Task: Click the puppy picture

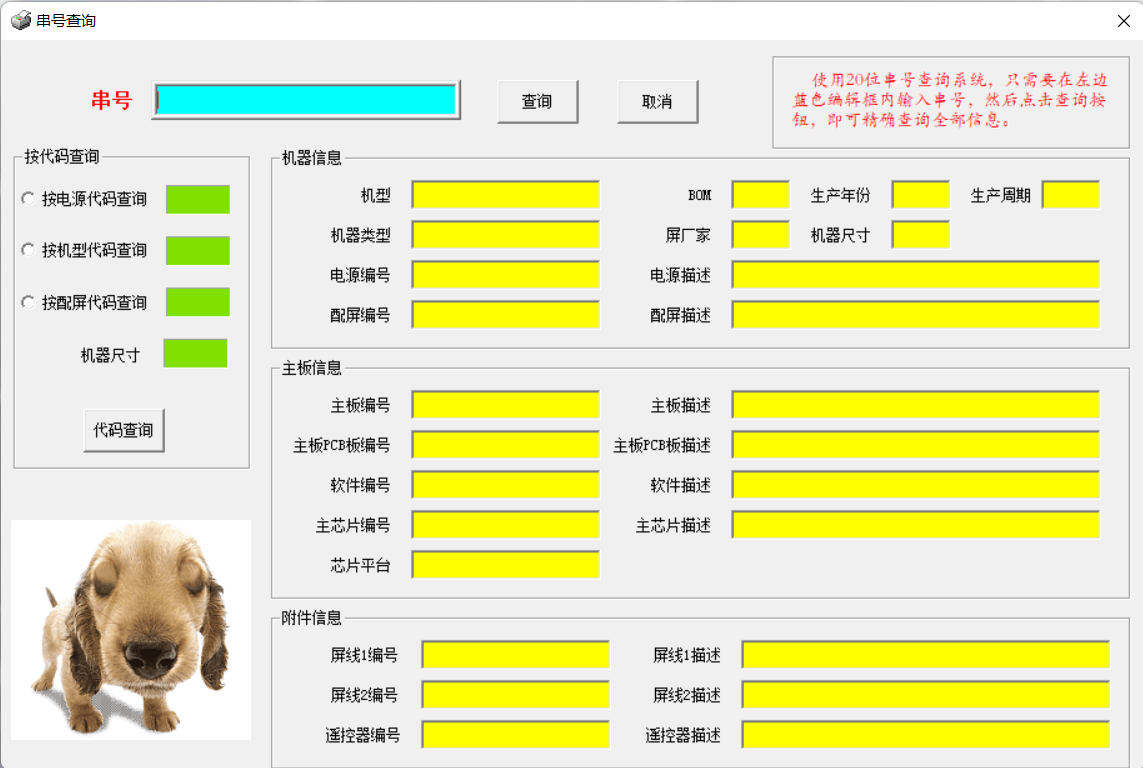Action: (x=130, y=630)
